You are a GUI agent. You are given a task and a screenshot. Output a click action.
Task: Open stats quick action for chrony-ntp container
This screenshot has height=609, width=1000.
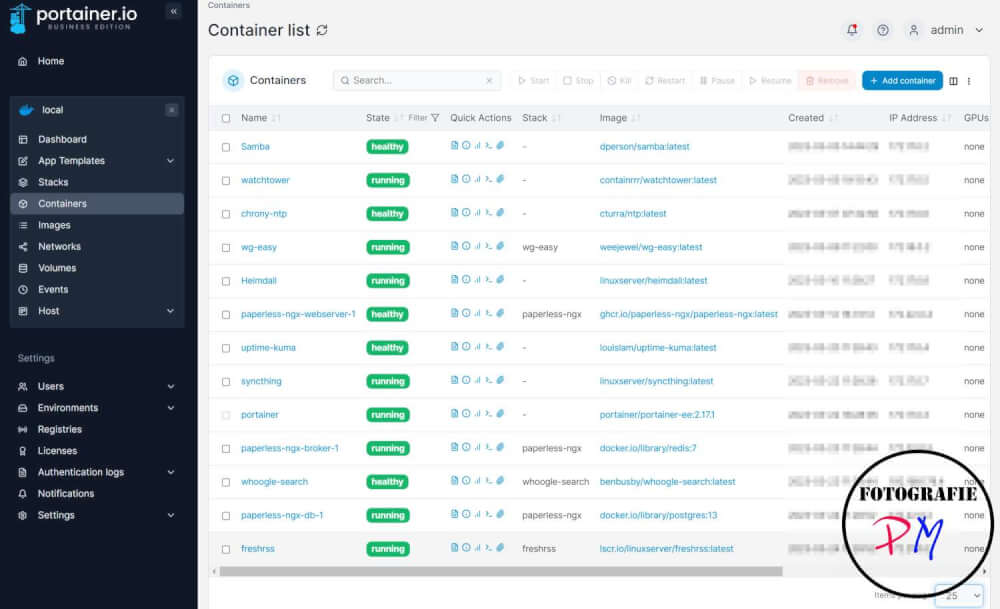click(477, 212)
